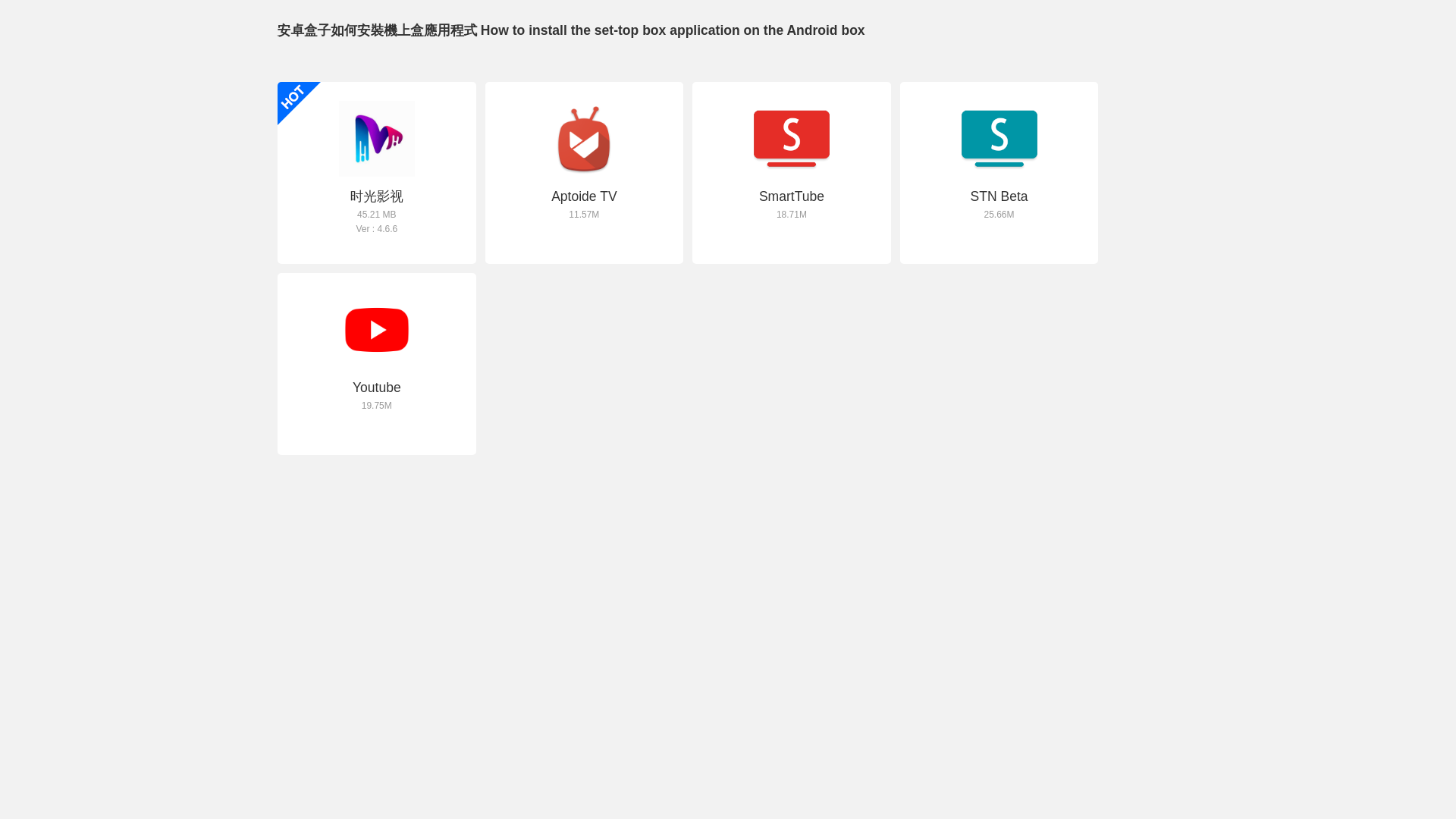Select the red SmartTube icon
This screenshot has height=819, width=1456.
[x=792, y=139]
